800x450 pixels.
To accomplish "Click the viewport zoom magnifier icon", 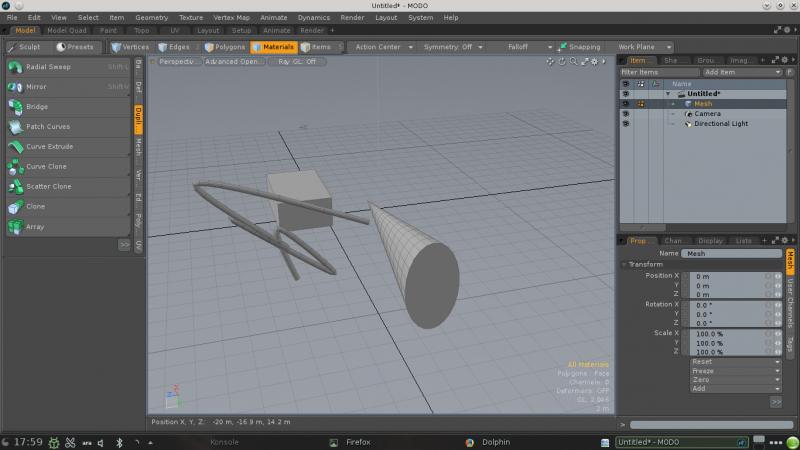I will 573,61.
